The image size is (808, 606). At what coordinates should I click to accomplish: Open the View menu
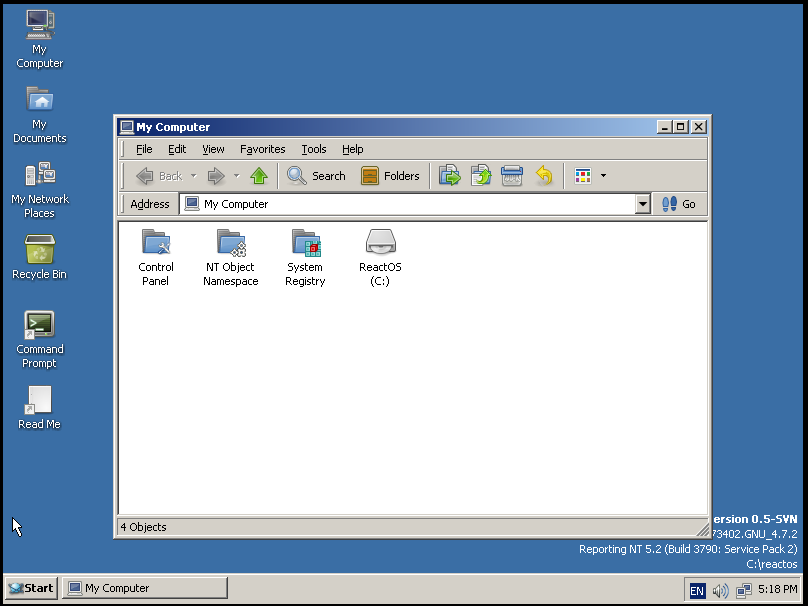(213, 149)
